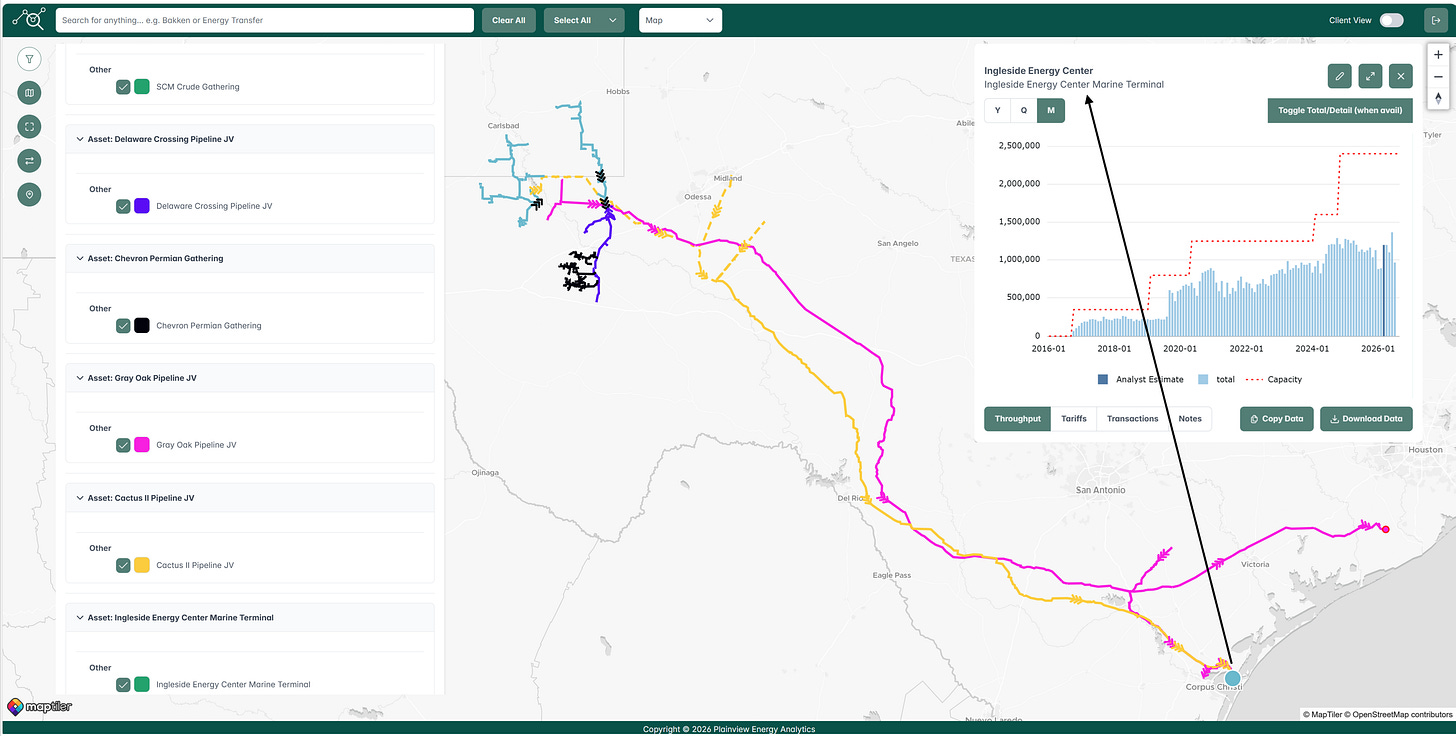Image resolution: width=1456 pixels, height=736 pixels.
Task: Open the Tariffs tab
Action: pos(1074,419)
